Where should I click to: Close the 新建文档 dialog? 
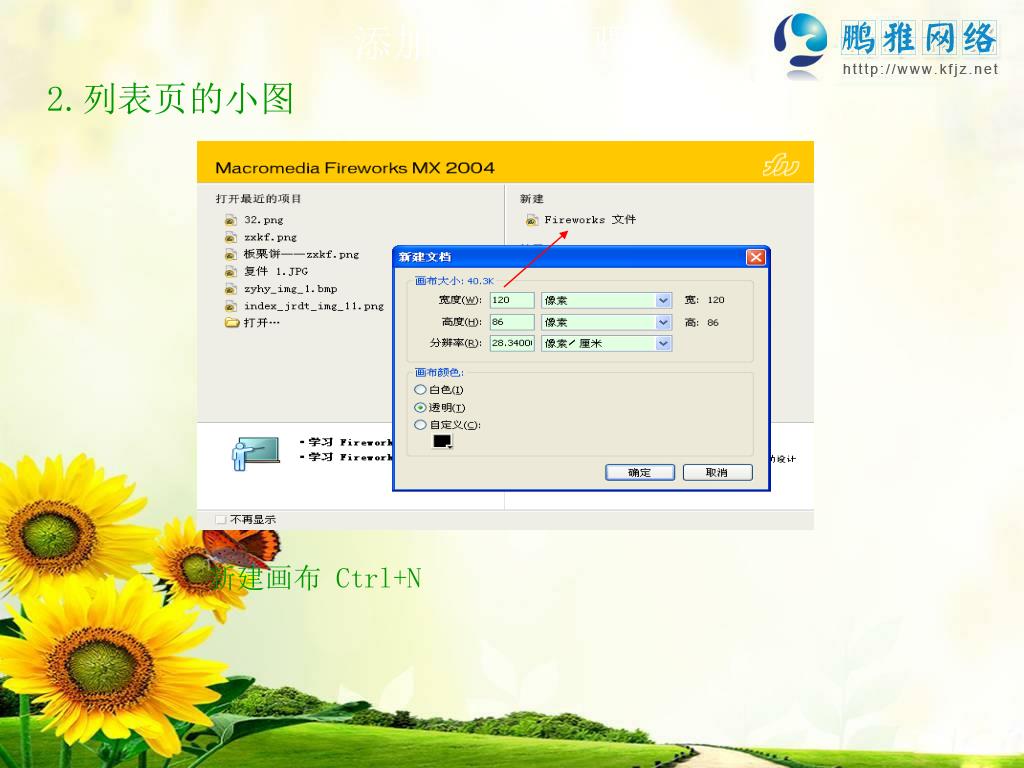(756, 257)
